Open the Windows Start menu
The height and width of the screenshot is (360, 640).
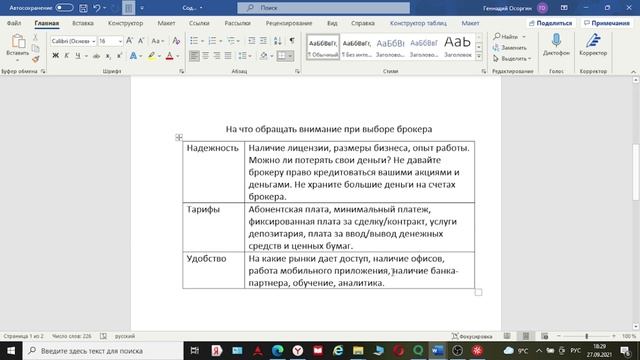point(11,351)
